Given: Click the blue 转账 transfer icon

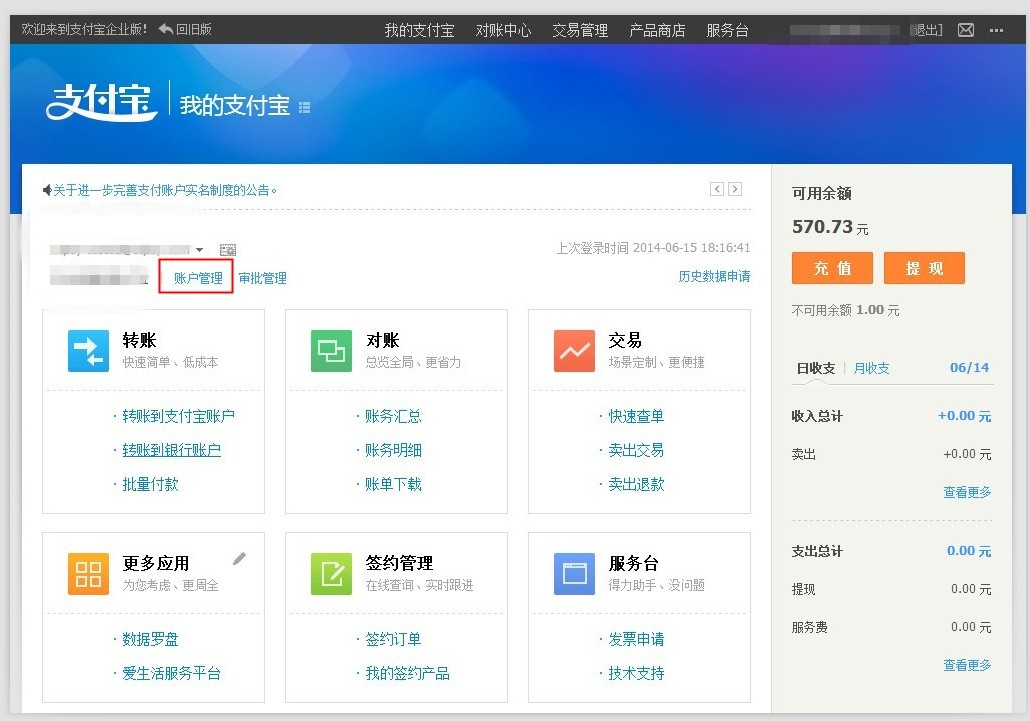Looking at the screenshot, I should click(x=89, y=351).
